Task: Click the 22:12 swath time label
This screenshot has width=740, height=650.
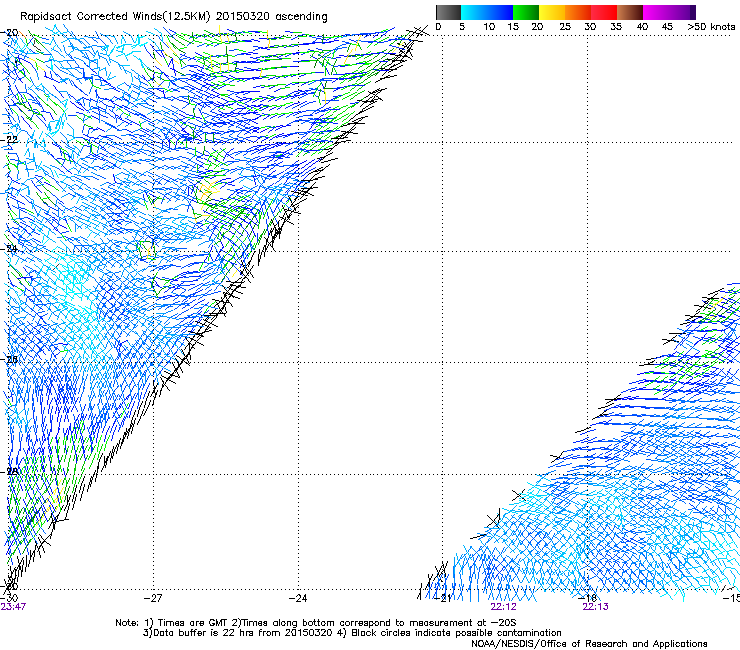Action: click(x=503, y=607)
